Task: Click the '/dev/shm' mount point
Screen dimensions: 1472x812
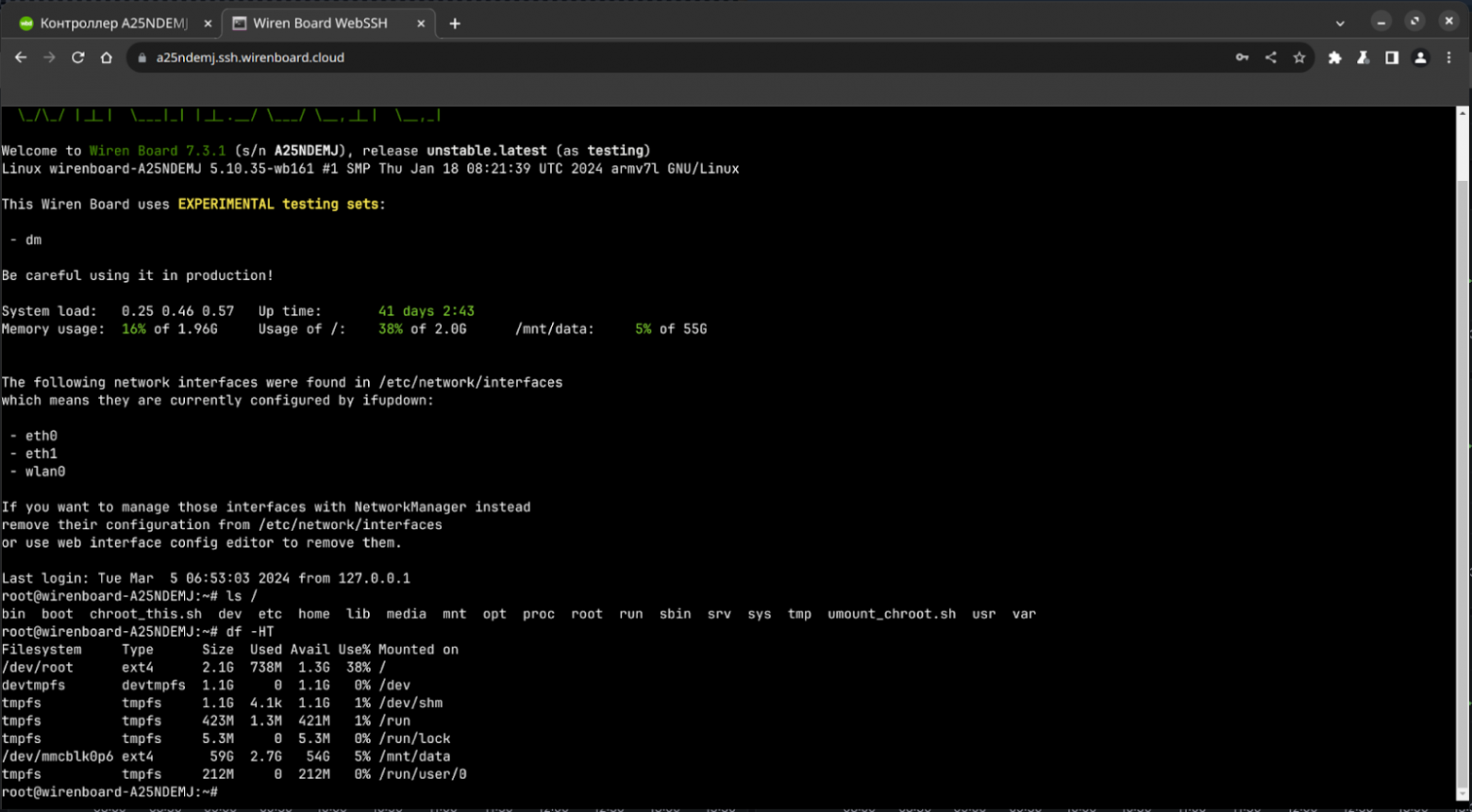Action: click(x=410, y=704)
